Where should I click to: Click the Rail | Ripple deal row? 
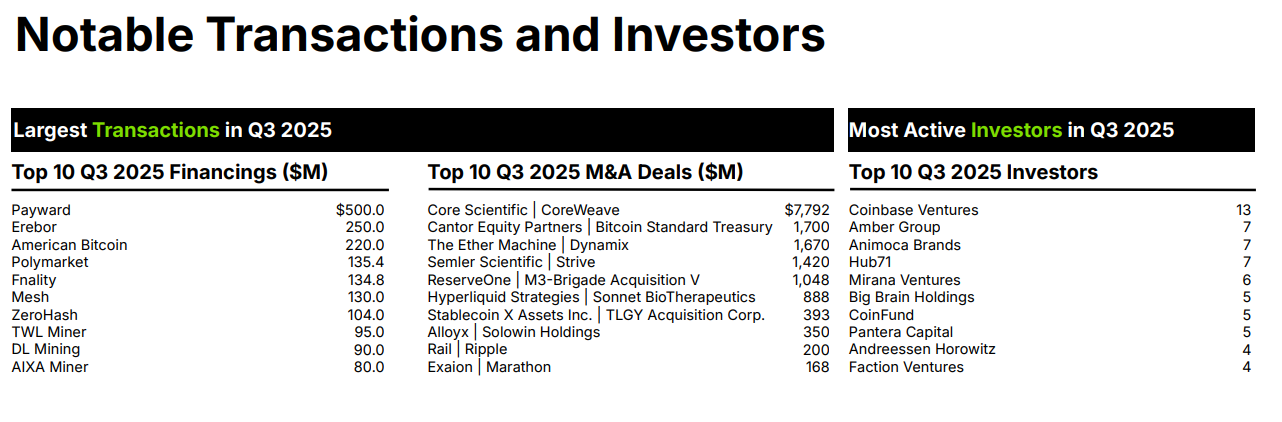point(467,349)
